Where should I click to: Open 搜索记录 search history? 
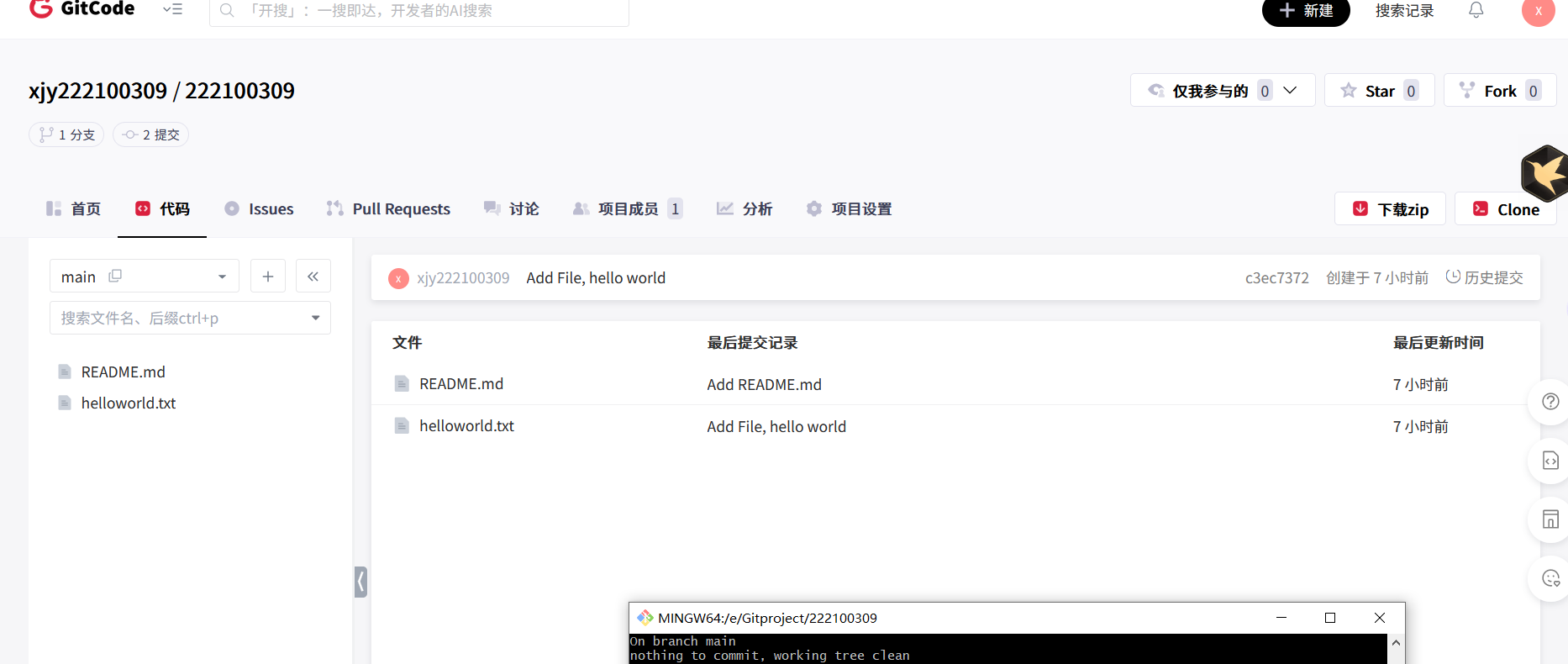[1404, 11]
